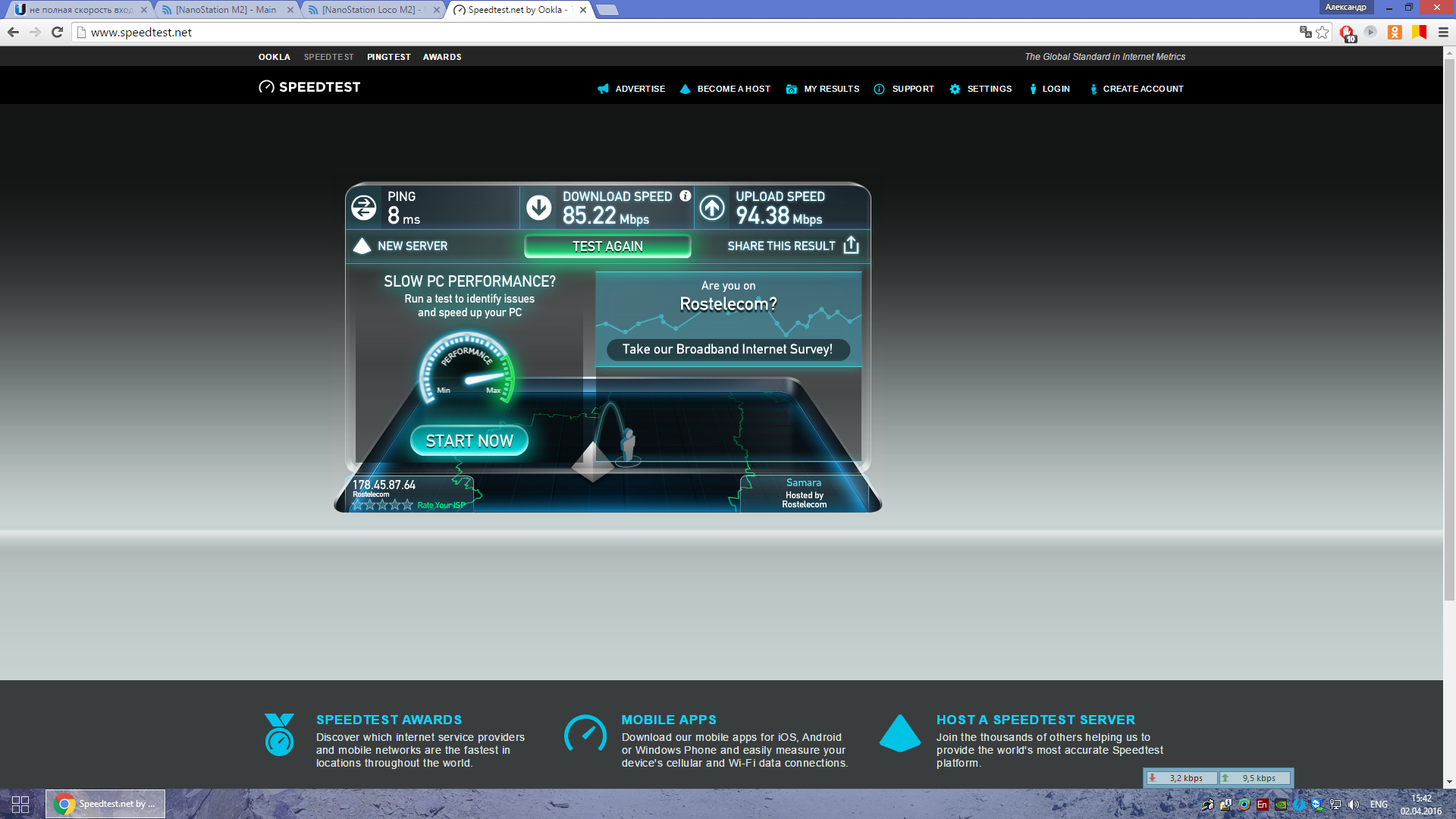Rate your ISP with the star rating
This screenshot has height=819, width=1456.
(x=382, y=505)
